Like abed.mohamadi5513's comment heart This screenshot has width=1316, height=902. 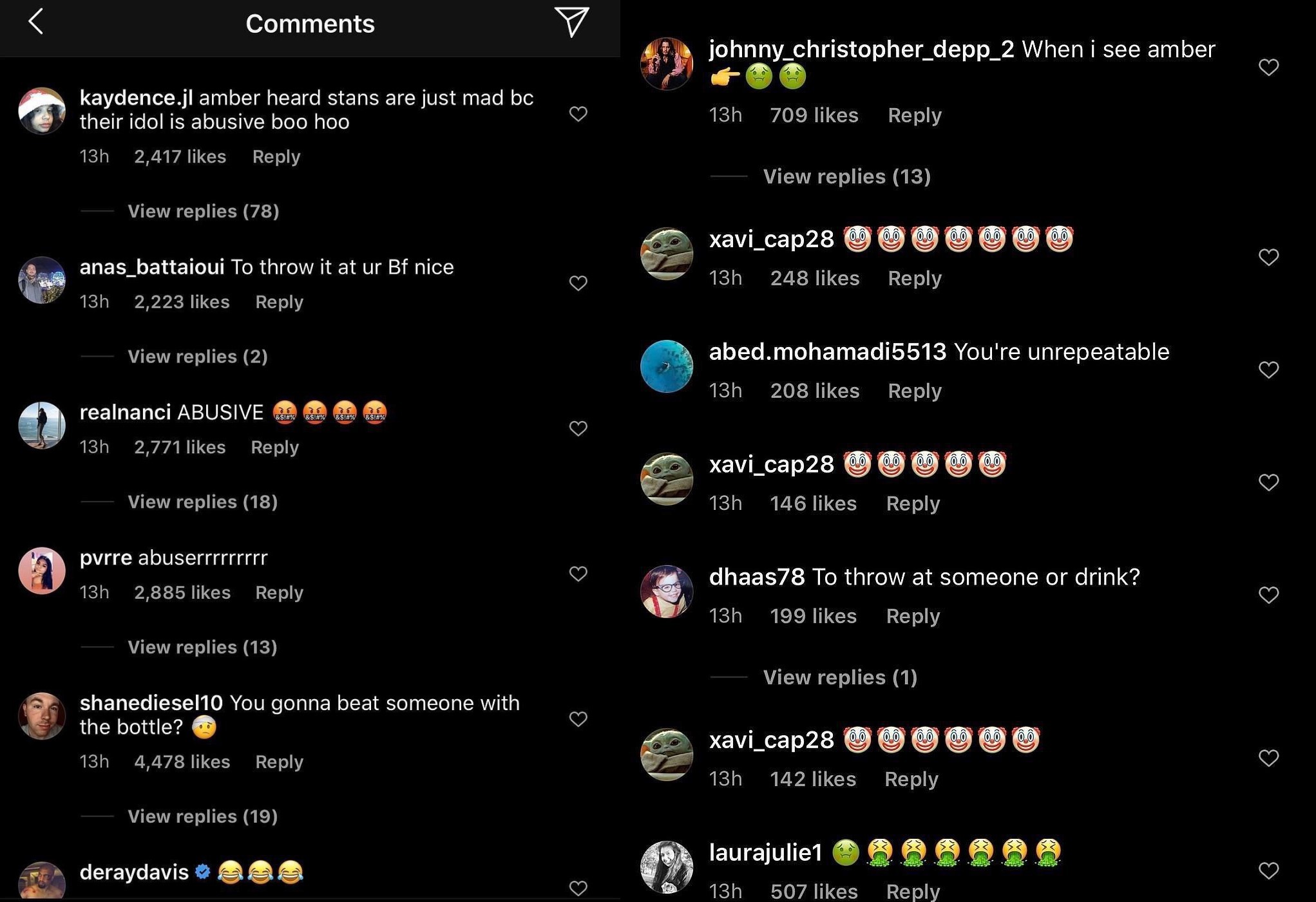pyautogui.click(x=1268, y=370)
